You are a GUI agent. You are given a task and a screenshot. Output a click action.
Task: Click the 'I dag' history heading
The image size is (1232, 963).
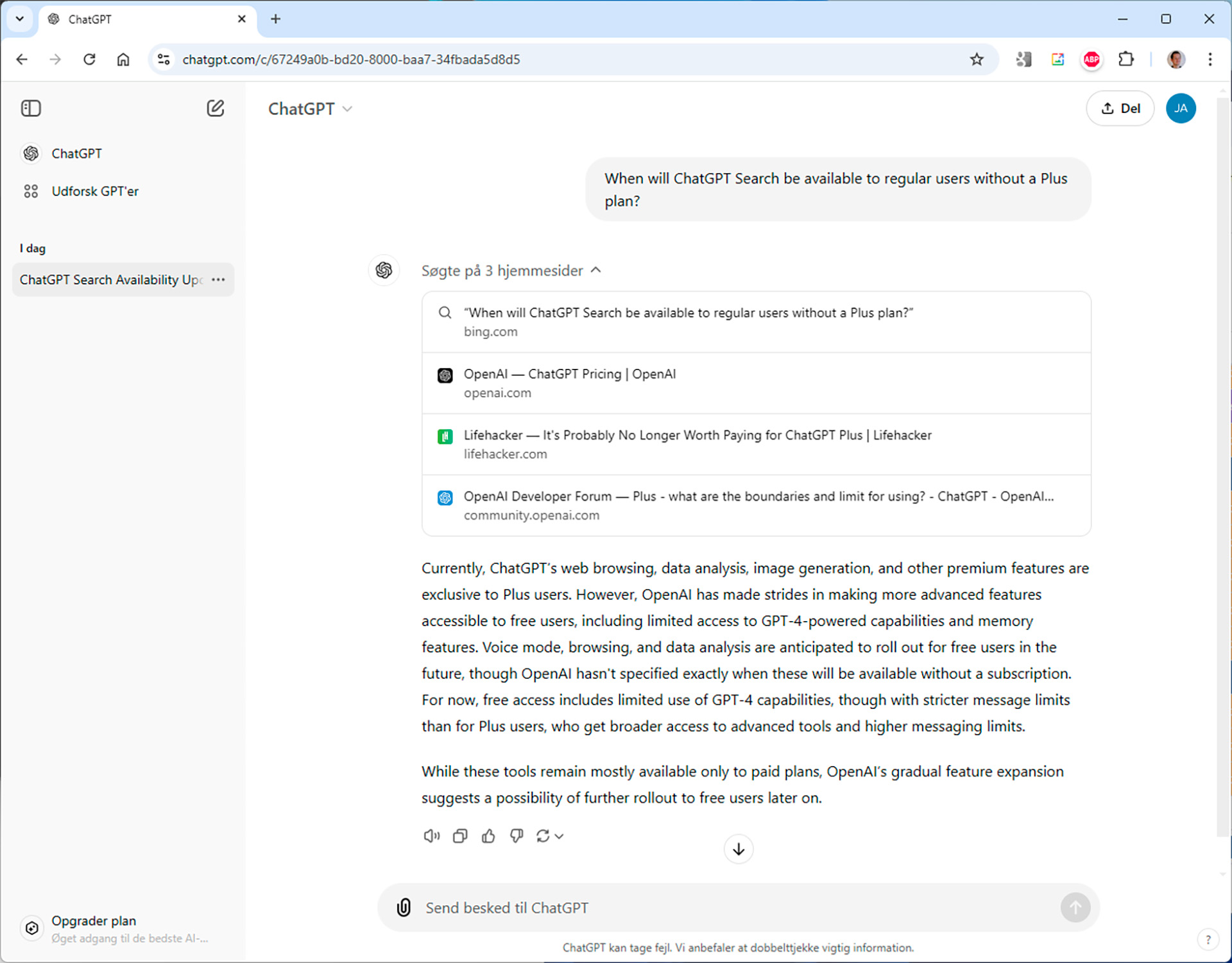tap(33, 248)
